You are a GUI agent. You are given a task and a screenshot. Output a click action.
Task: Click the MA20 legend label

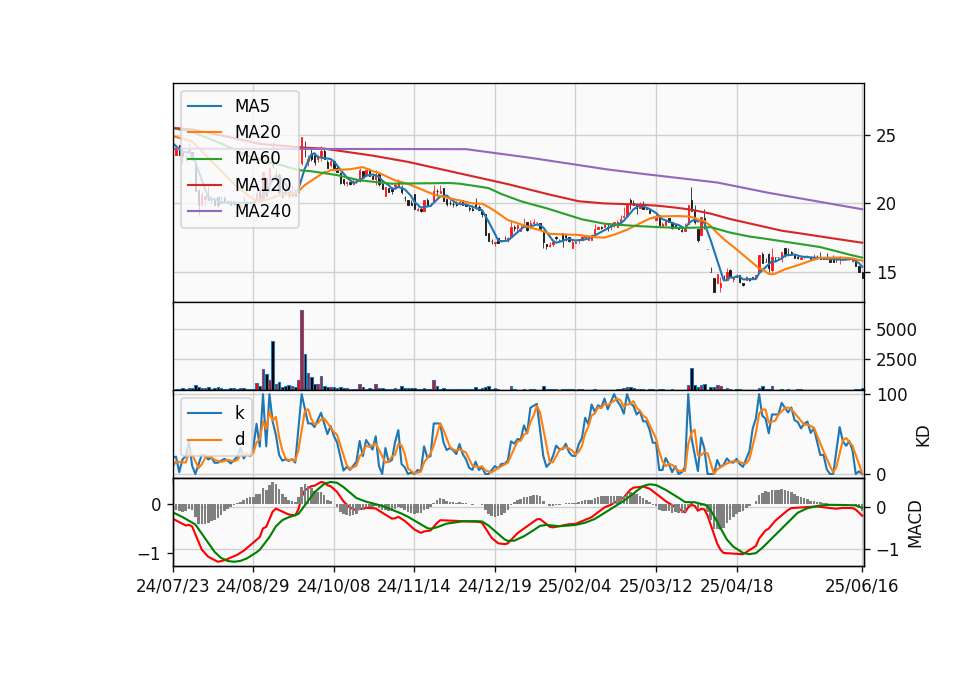257,132
